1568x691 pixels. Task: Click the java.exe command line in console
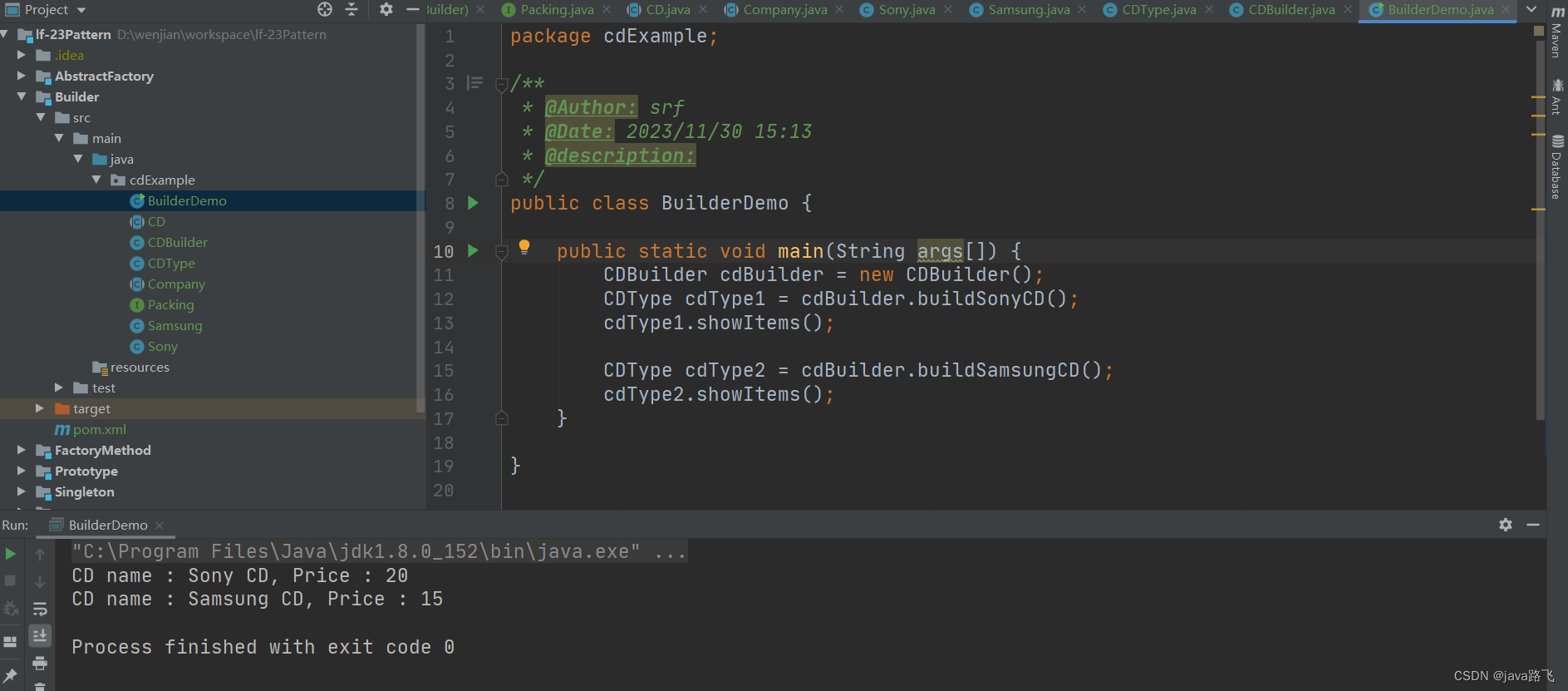click(x=379, y=551)
